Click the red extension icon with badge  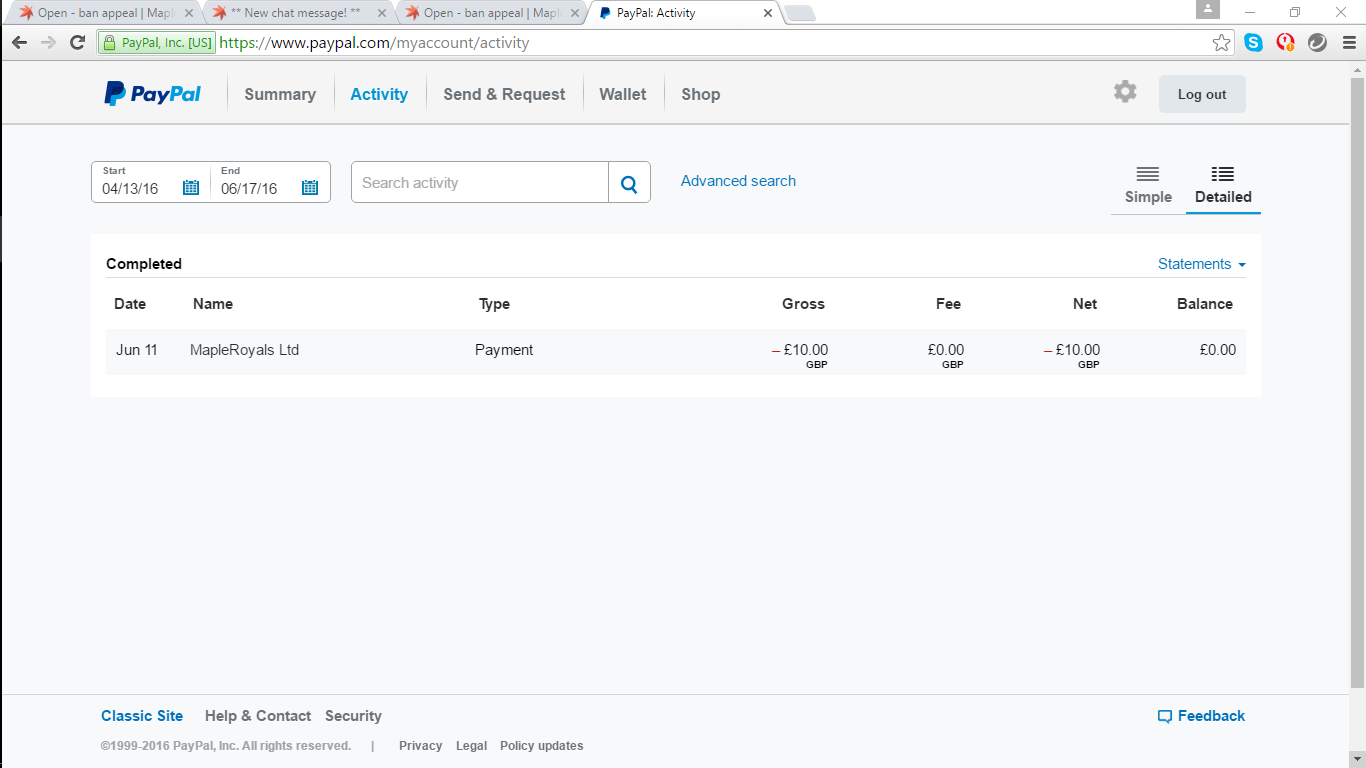(1285, 43)
